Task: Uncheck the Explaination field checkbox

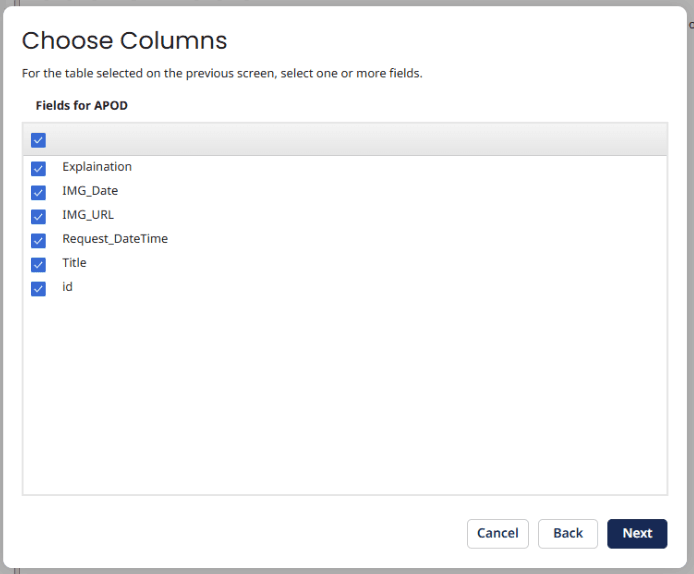Action: coord(38,168)
